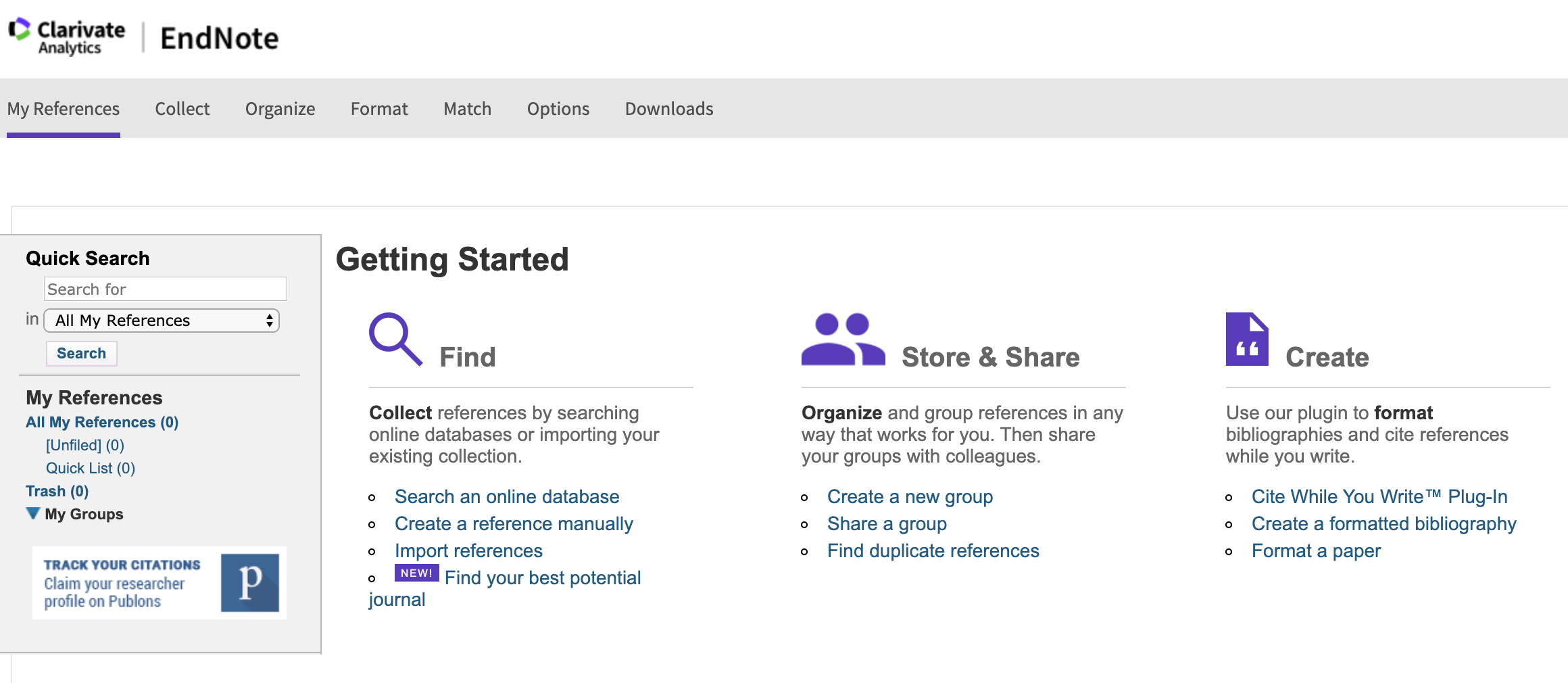Click the Clarivate Analytics logo
Viewport: 1568px width, 683px height.
point(67,37)
